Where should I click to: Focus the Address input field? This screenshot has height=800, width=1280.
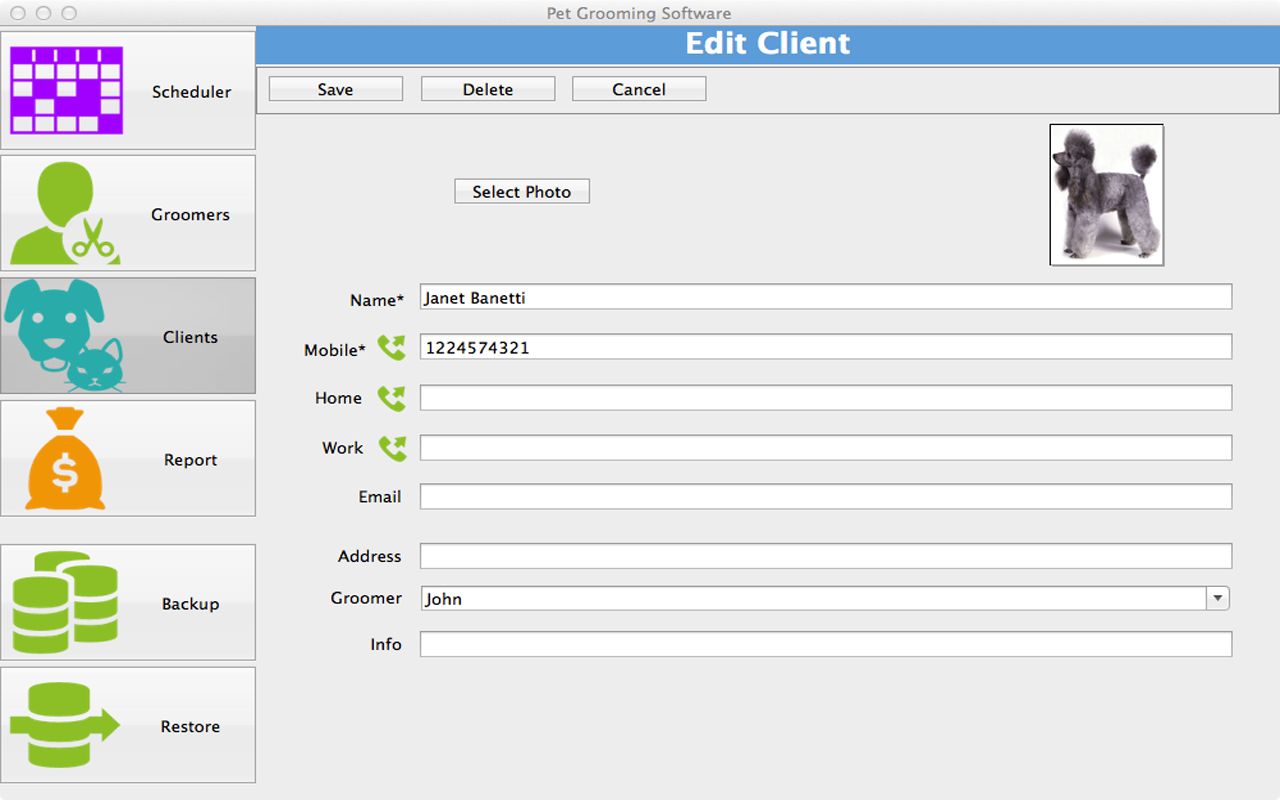[826, 556]
